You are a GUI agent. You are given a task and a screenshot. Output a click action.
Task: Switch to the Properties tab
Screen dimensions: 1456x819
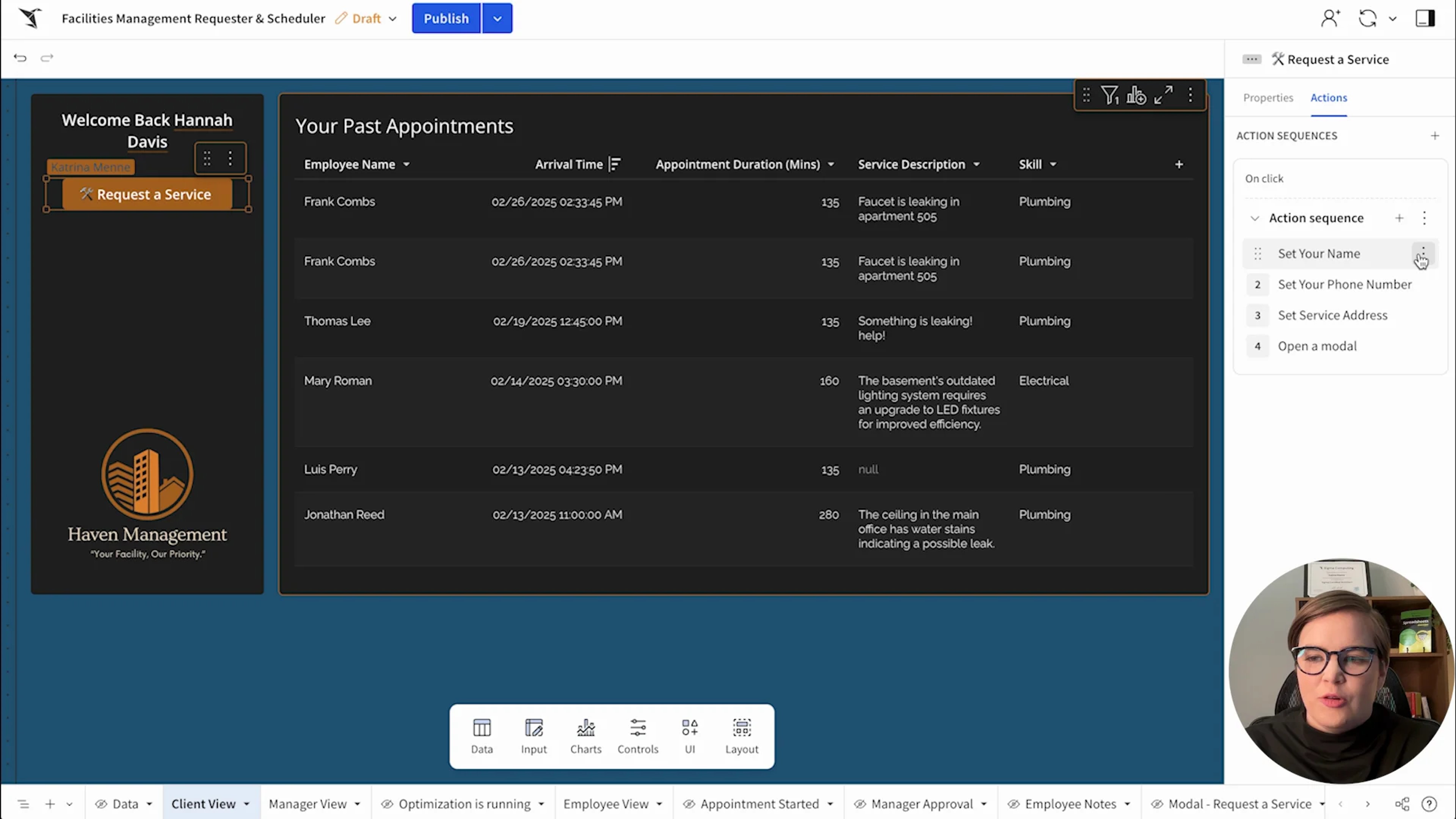(x=1268, y=98)
